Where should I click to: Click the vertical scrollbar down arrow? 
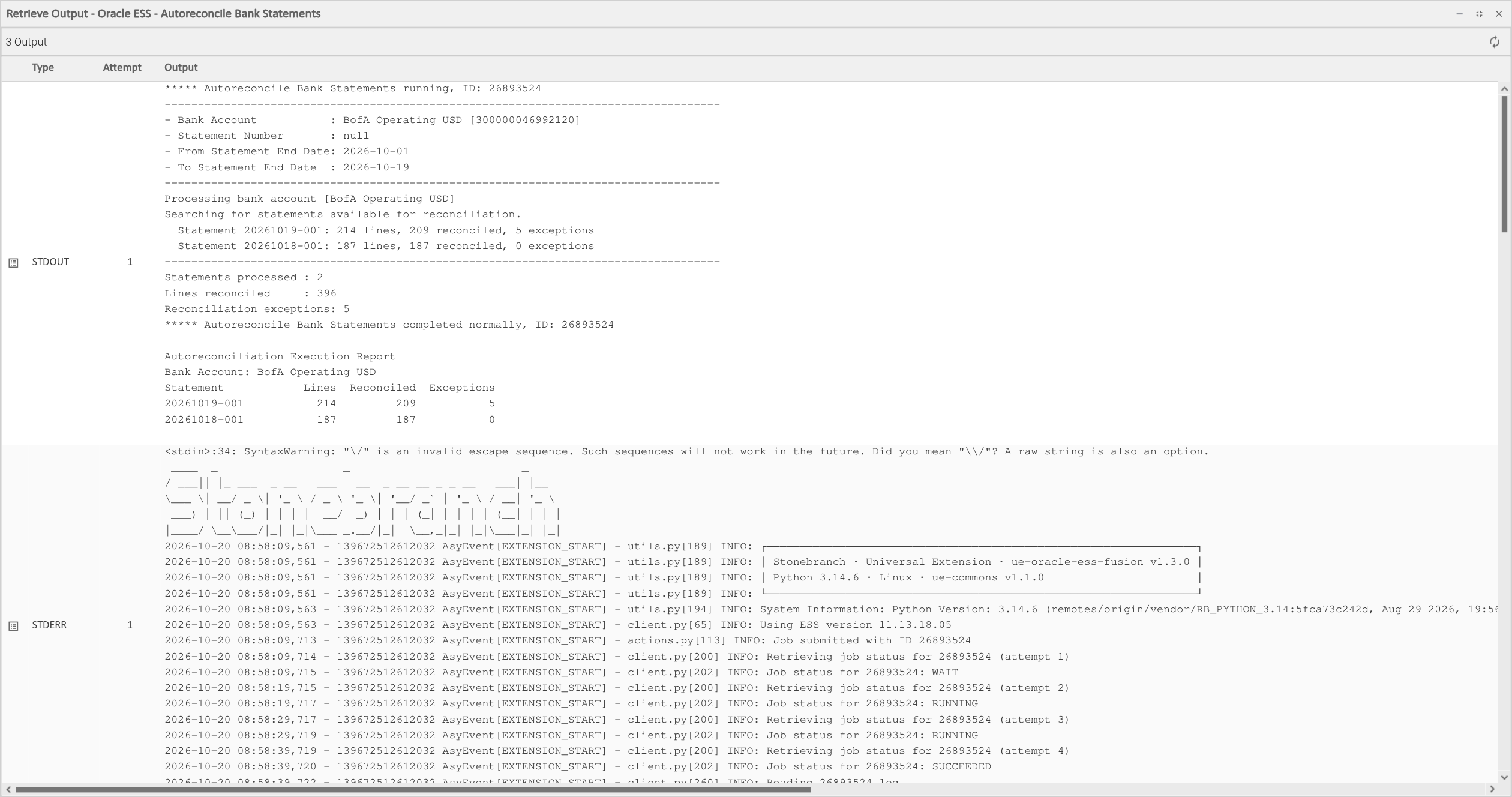(x=1504, y=777)
